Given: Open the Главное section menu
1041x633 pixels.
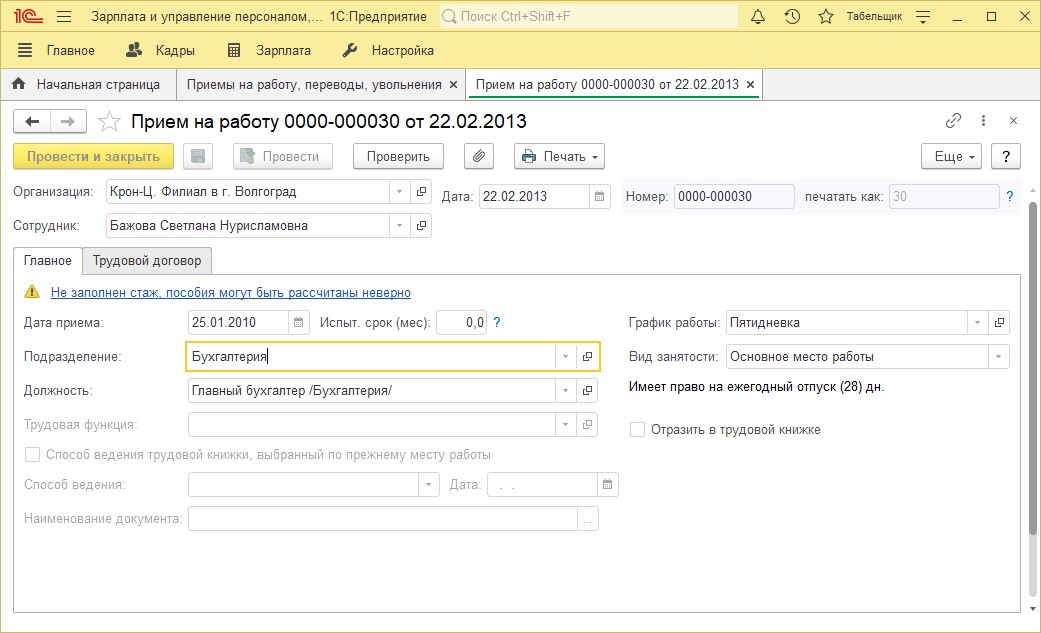Looking at the screenshot, I should point(56,50).
